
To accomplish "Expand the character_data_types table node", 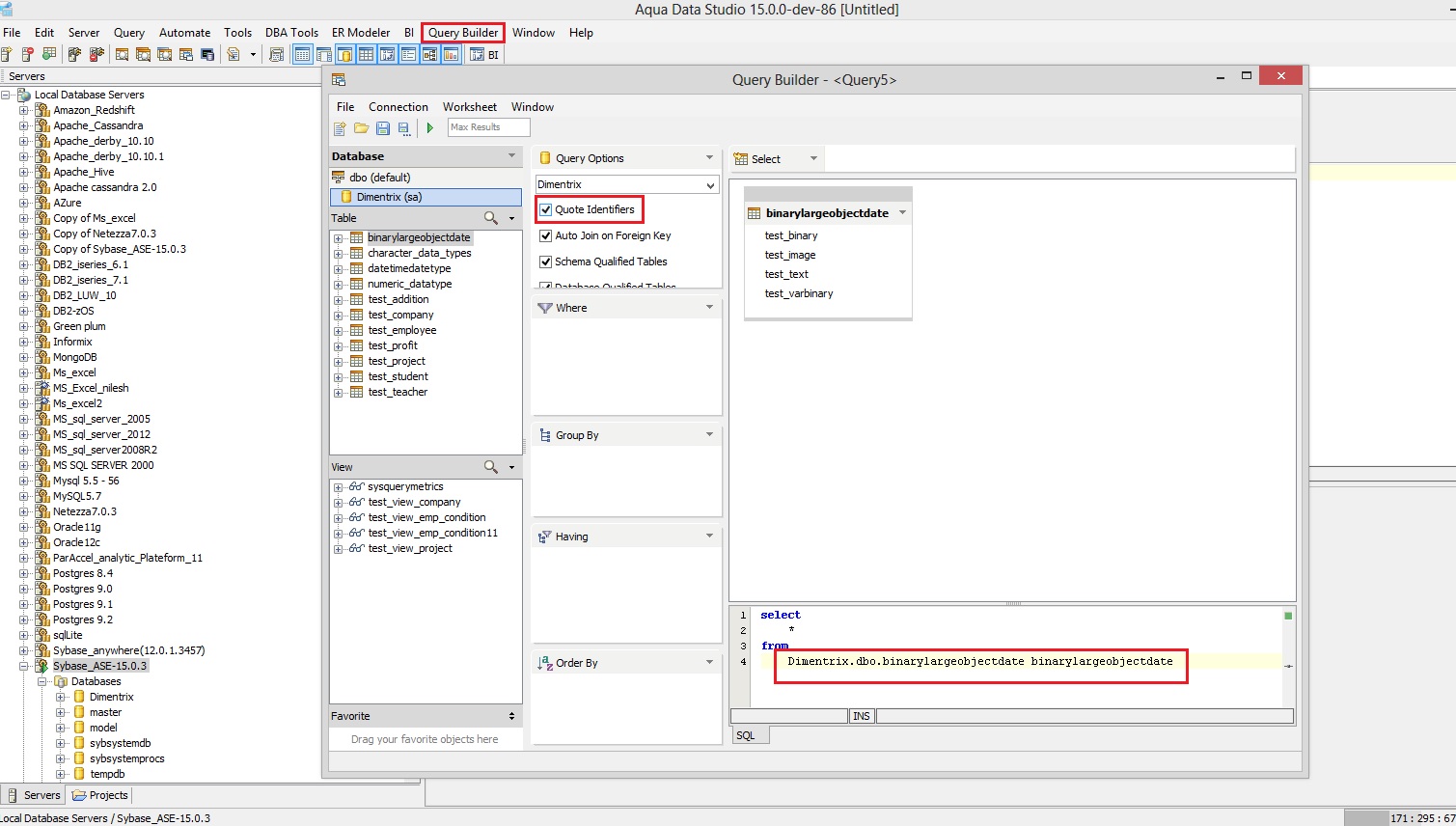I will [339, 254].
